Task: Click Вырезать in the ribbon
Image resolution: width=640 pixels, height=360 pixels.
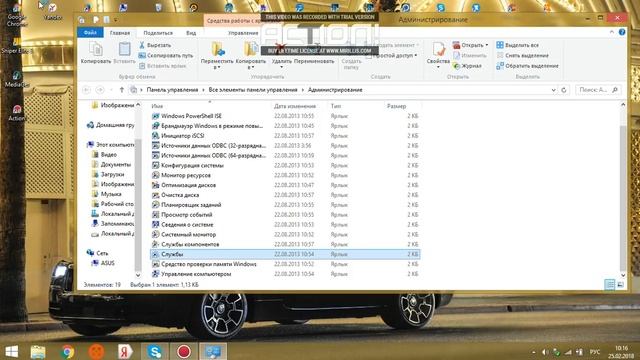Action: (x=155, y=45)
